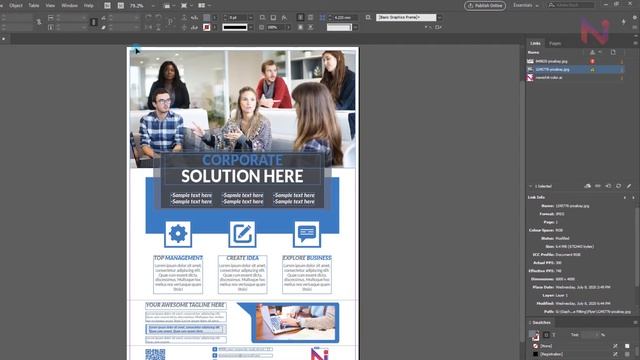Open the Stock icon in the app bar

coord(121,6)
